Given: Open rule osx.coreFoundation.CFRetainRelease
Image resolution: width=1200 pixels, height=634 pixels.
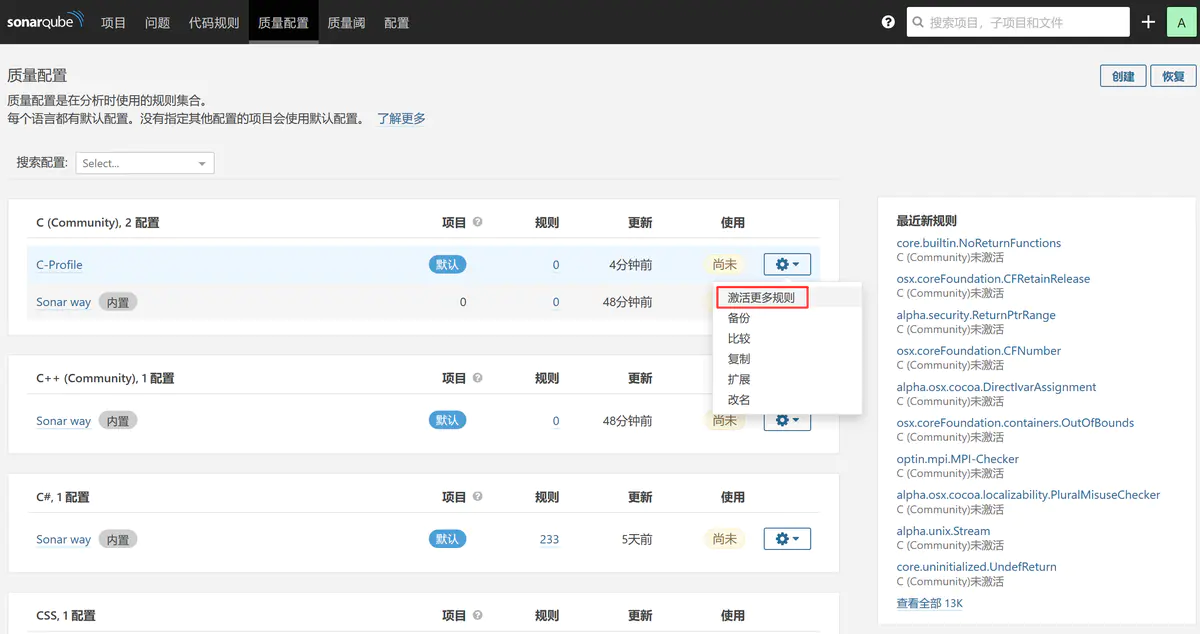Looking at the screenshot, I should click(x=993, y=279).
